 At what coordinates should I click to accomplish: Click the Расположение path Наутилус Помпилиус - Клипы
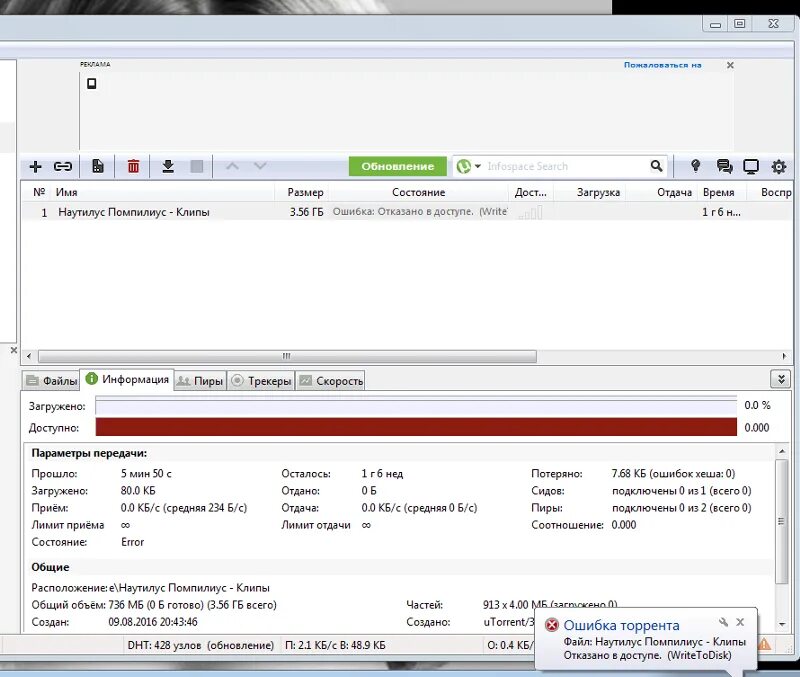(x=189, y=588)
